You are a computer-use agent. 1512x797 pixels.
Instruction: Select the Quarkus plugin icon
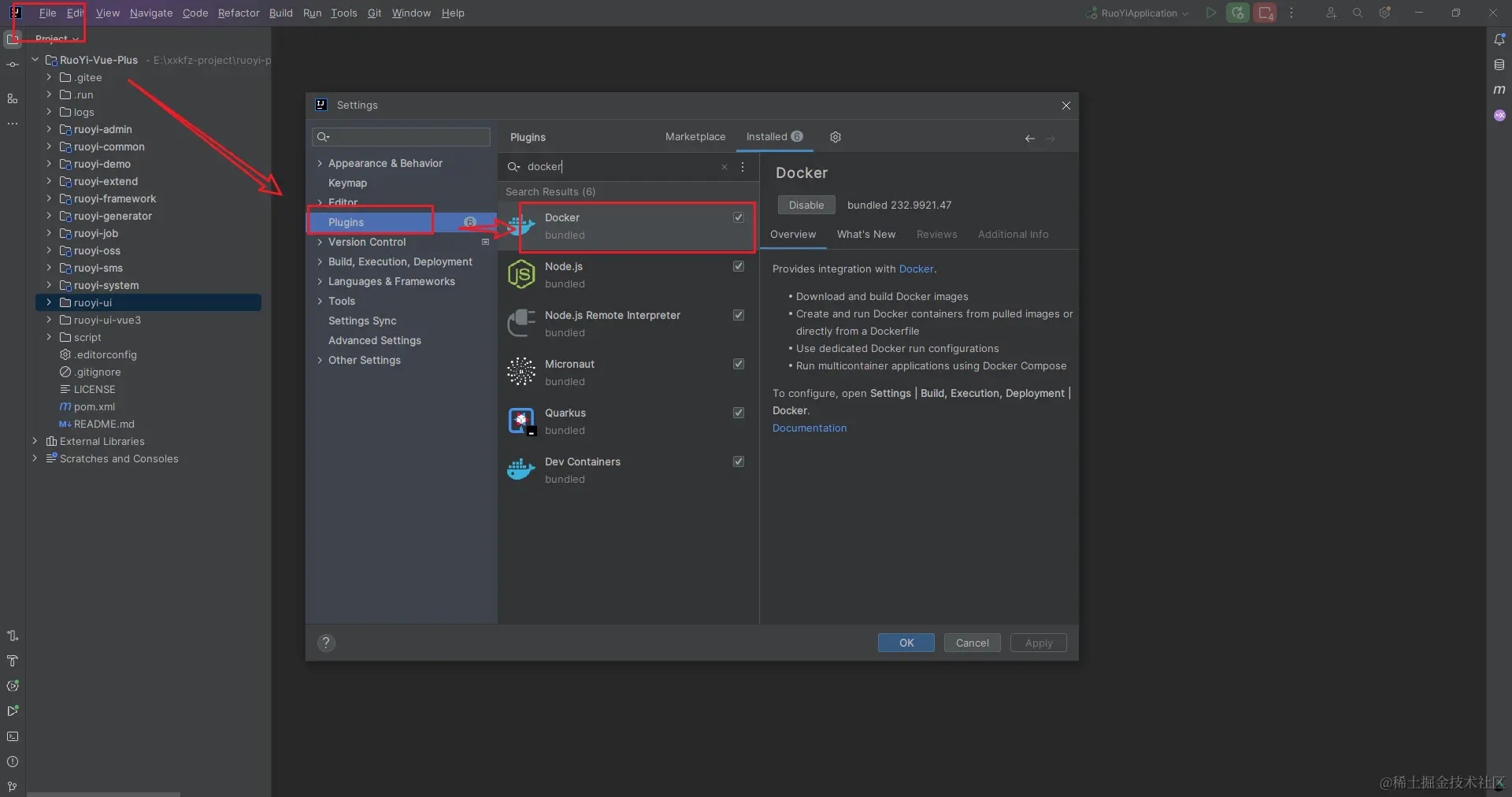(521, 421)
